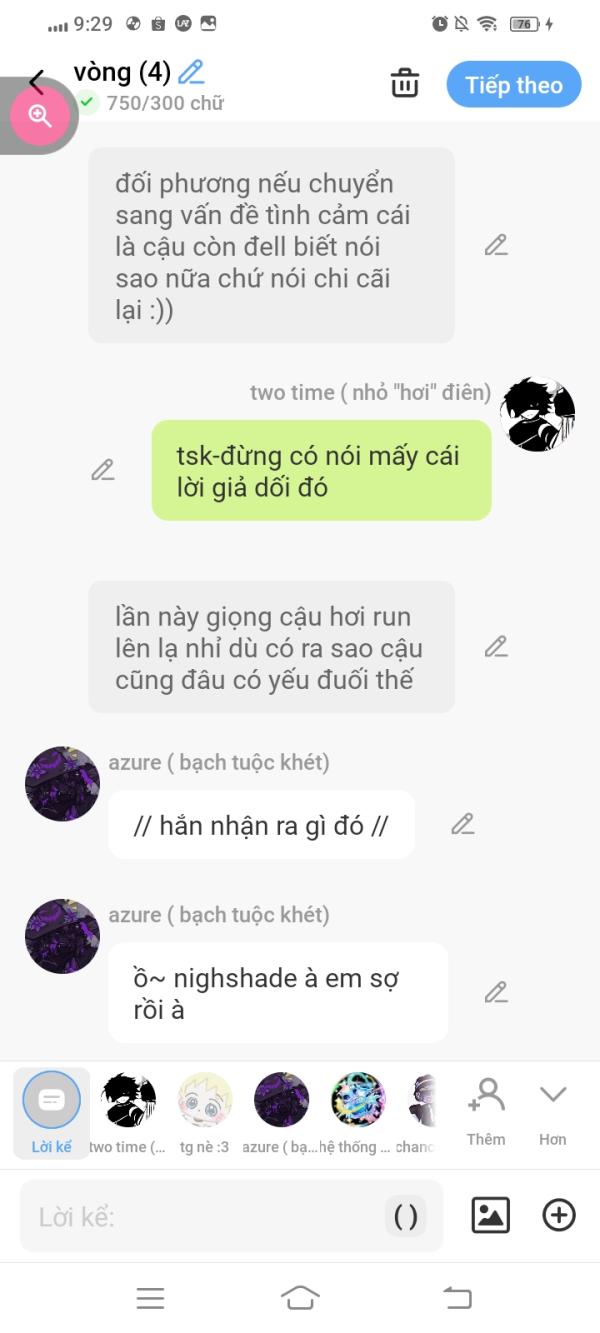Select the "Lời kể" narrator option

(x=51, y=1113)
